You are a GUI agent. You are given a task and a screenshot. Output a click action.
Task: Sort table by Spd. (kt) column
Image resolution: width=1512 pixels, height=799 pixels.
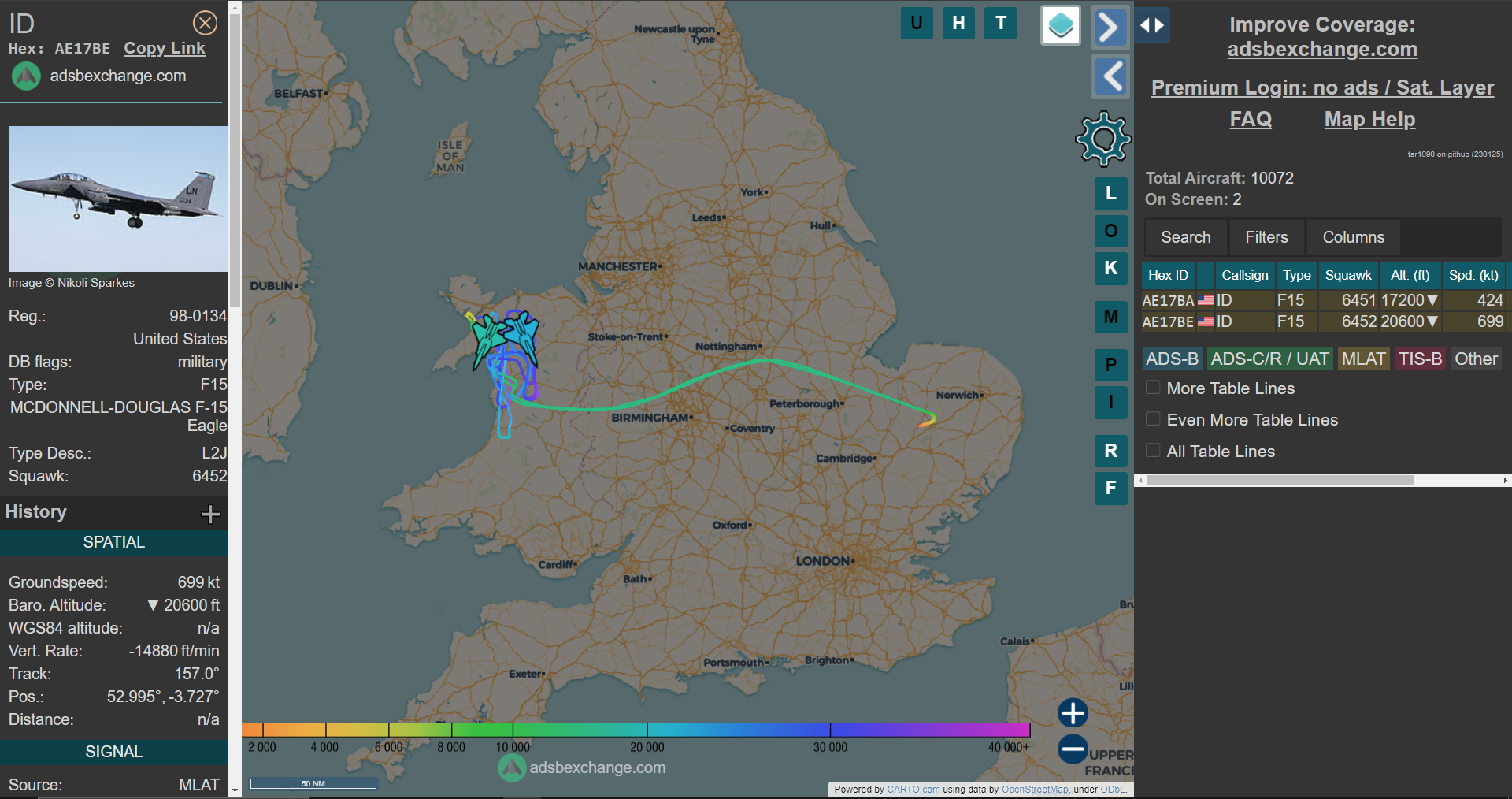click(x=1473, y=275)
